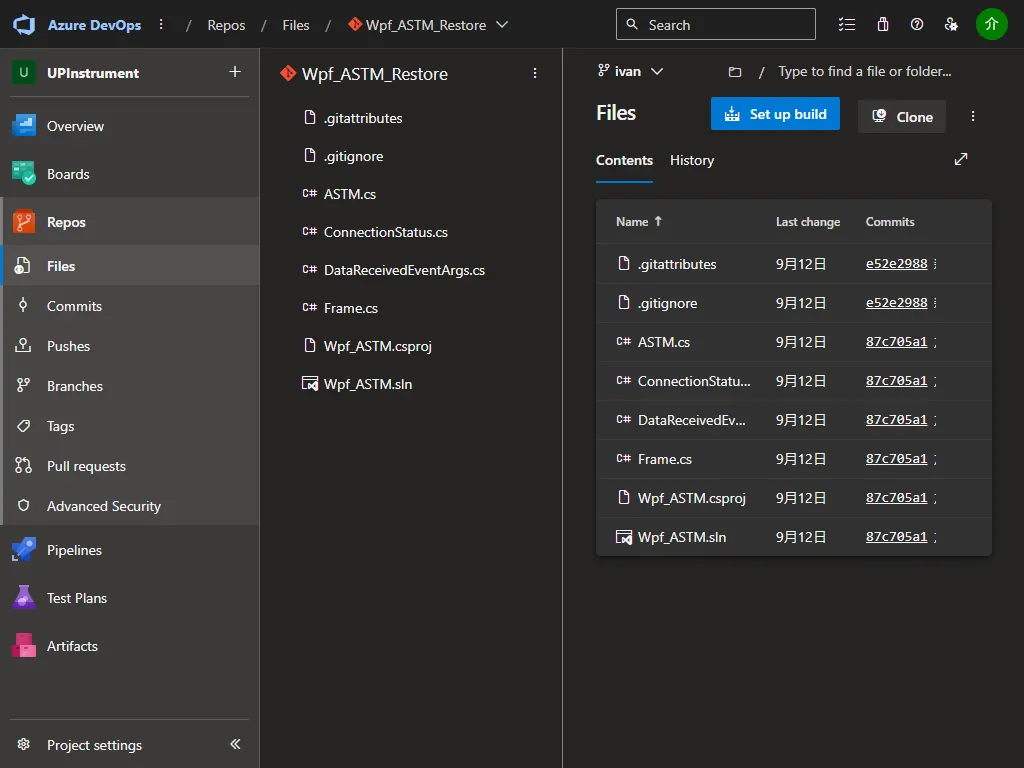
Task: Click the UPInstrument project avatar icon
Action: (24, 72)
